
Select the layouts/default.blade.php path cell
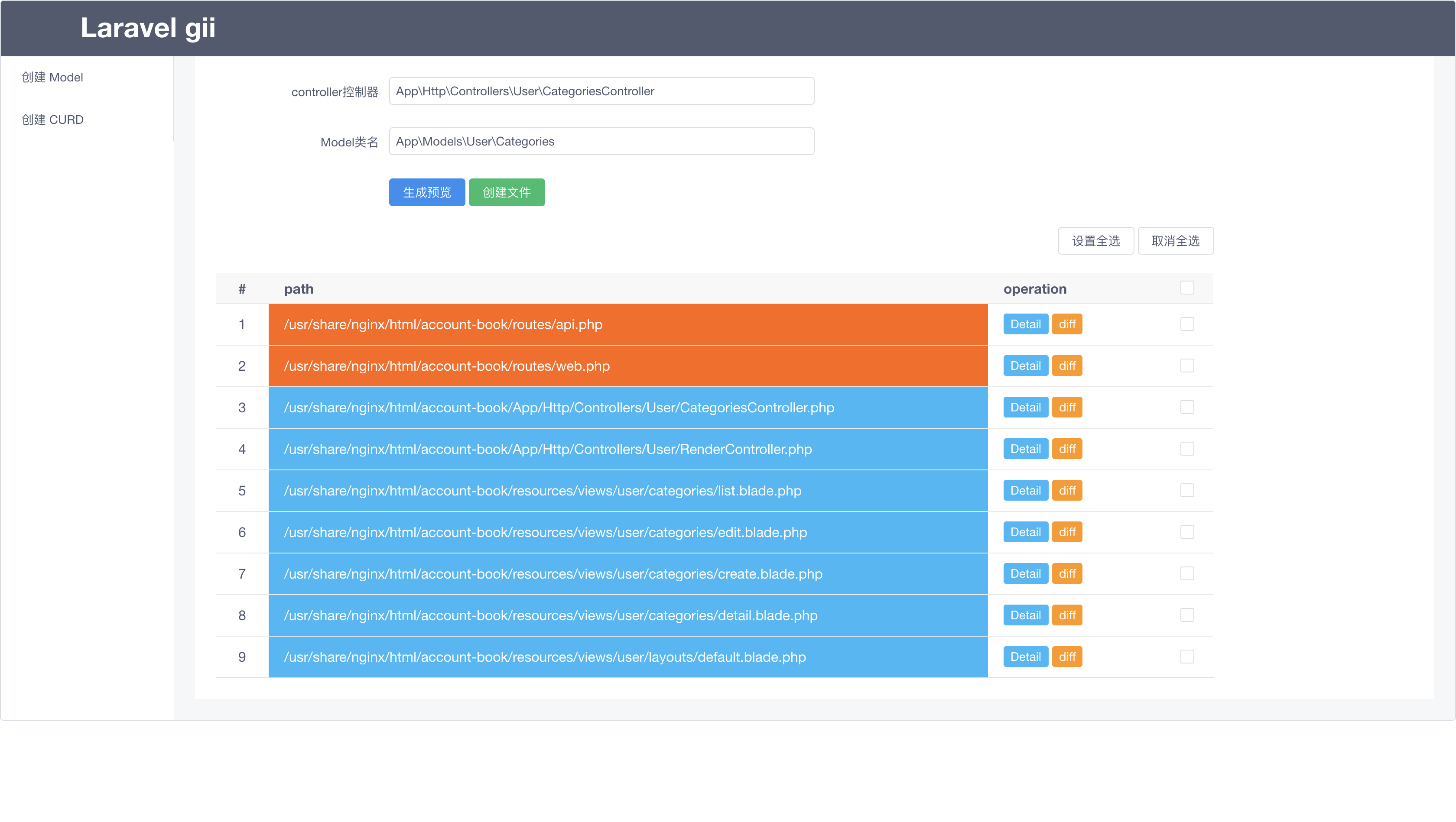pos(628,657)
